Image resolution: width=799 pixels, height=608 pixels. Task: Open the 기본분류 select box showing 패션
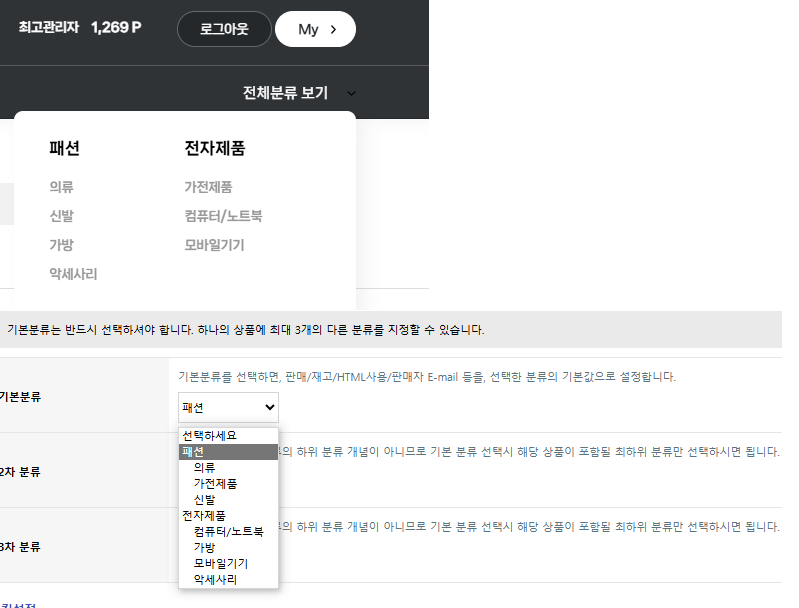(x=228, y=407)
